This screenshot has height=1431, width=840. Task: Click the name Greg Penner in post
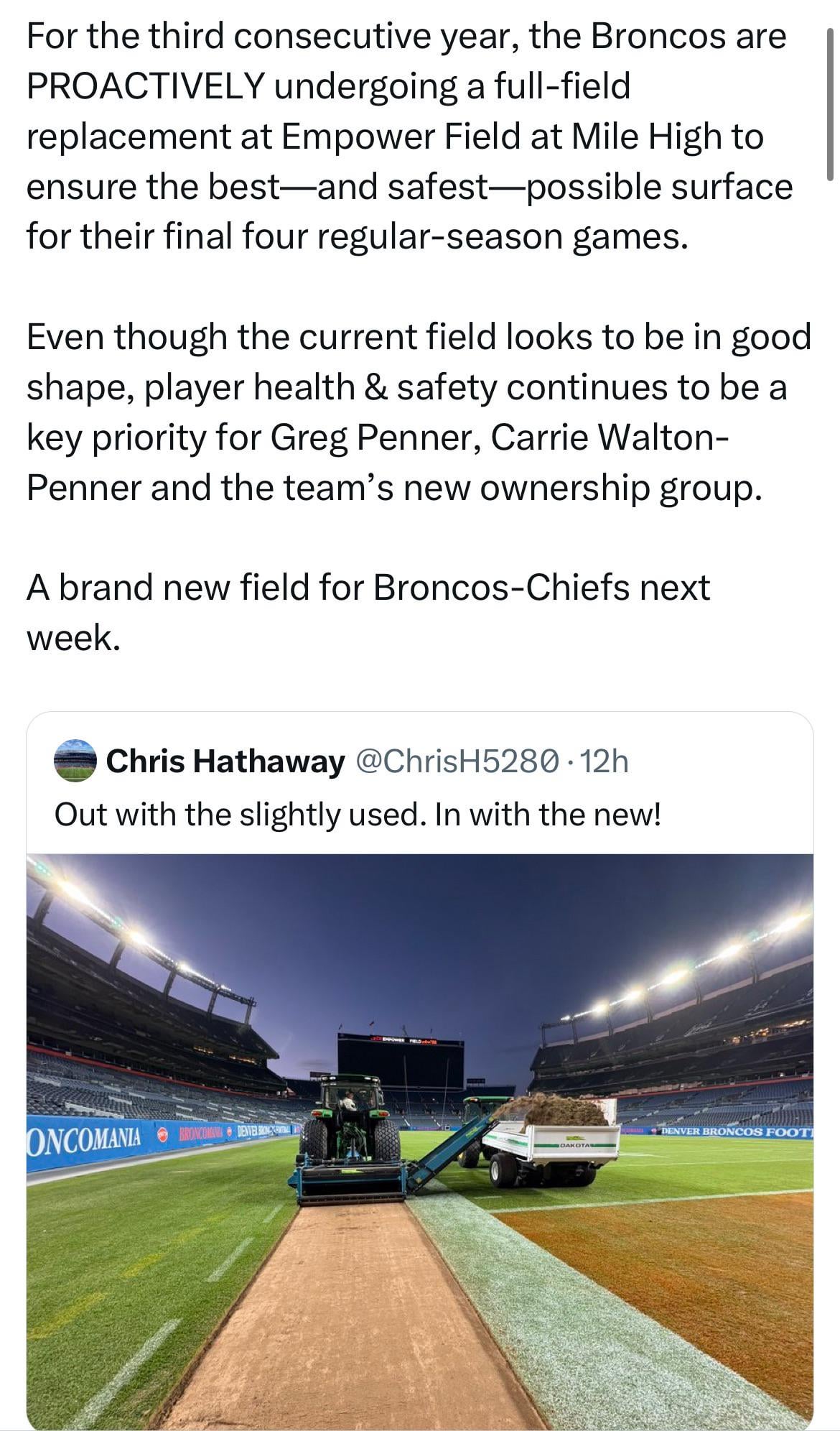375,437
